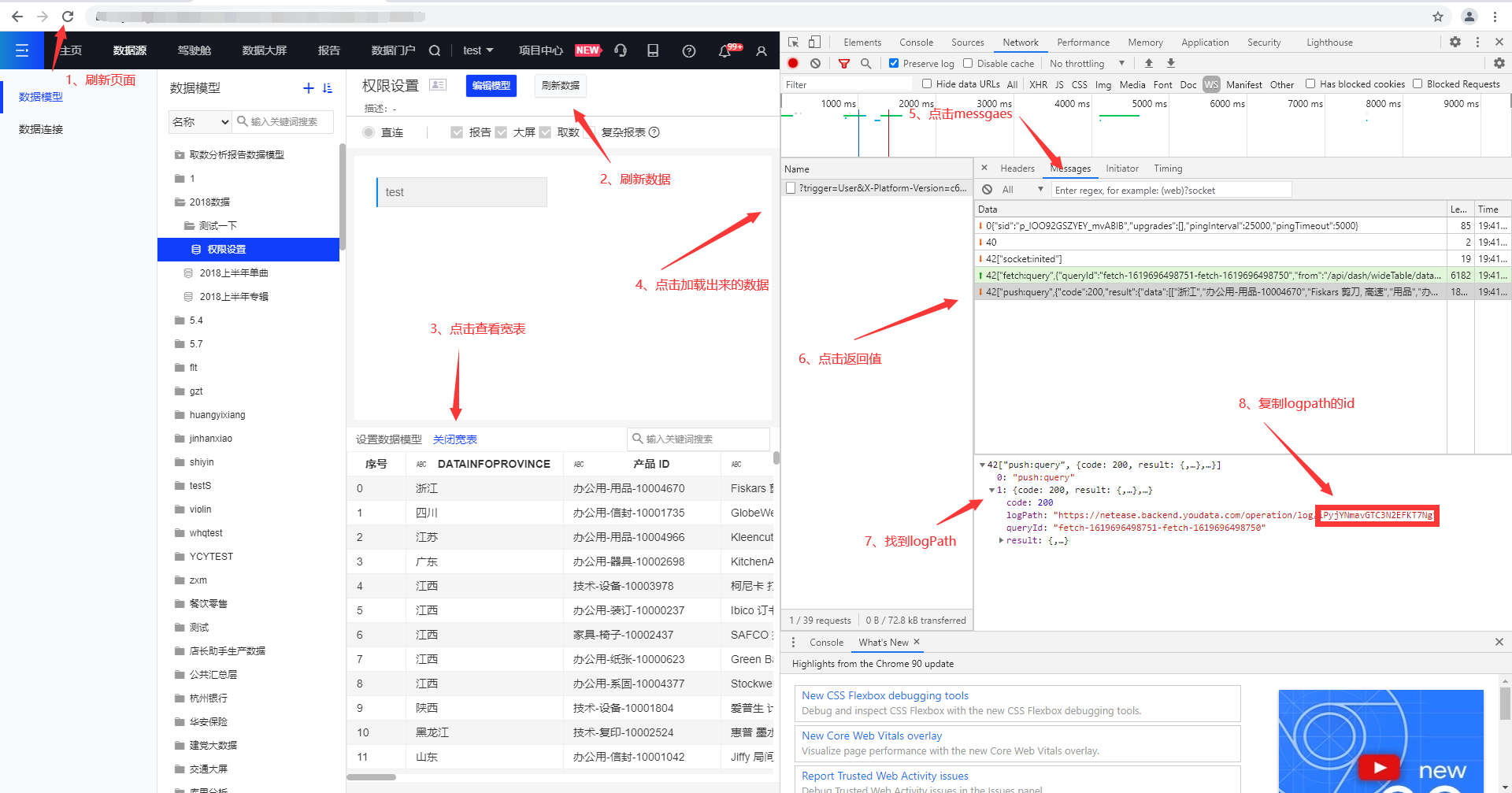The image size is (1512, 793).
Task: Clear network log icon
Action: (x=815, y=63)
